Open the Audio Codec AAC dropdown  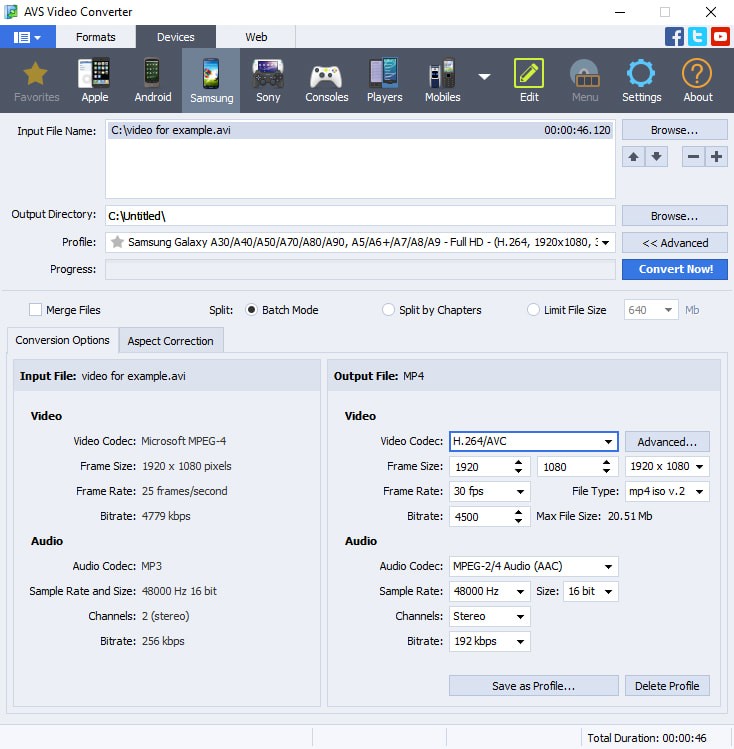[x=608, y=567]
